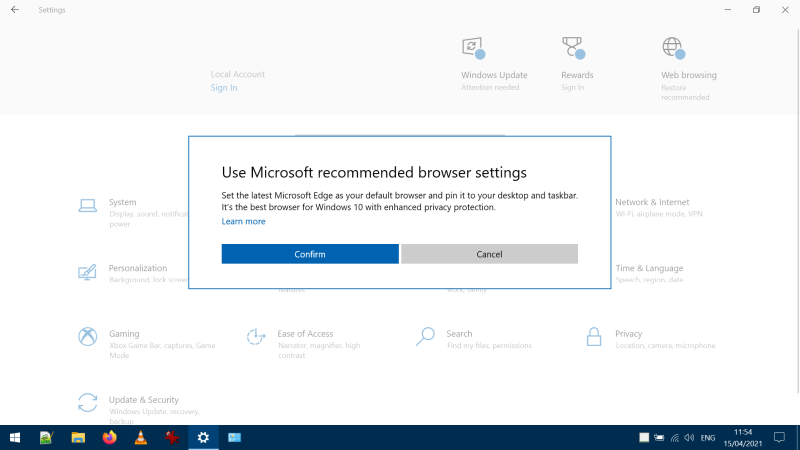
Task: Click the ENG language indicator in tray
Action: point(707,438)
